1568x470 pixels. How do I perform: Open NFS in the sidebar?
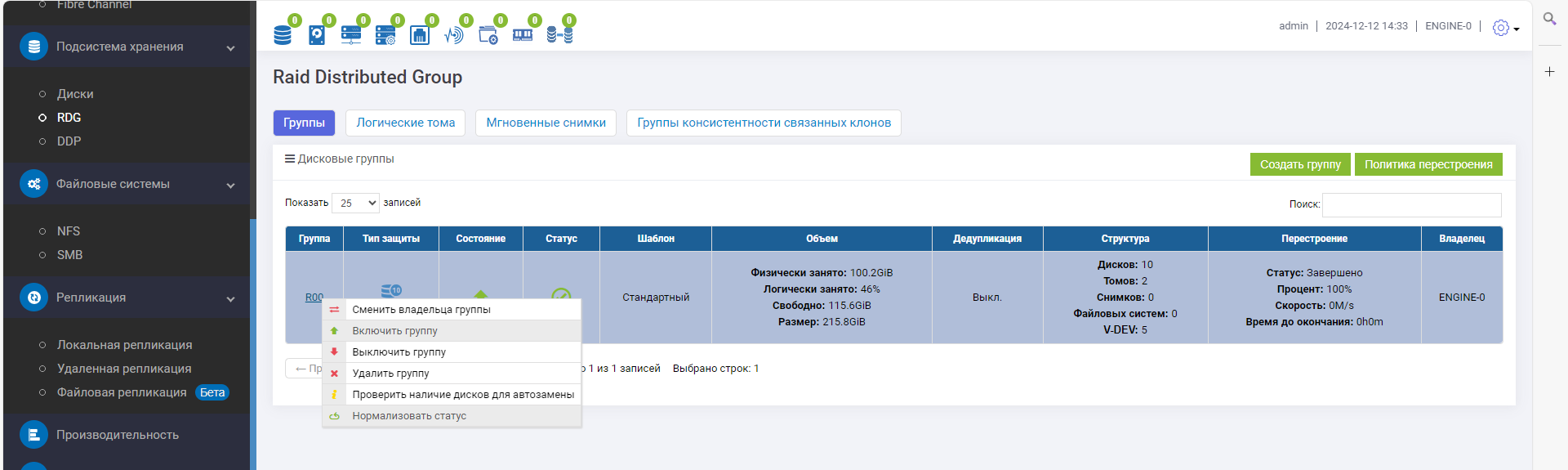69,231
